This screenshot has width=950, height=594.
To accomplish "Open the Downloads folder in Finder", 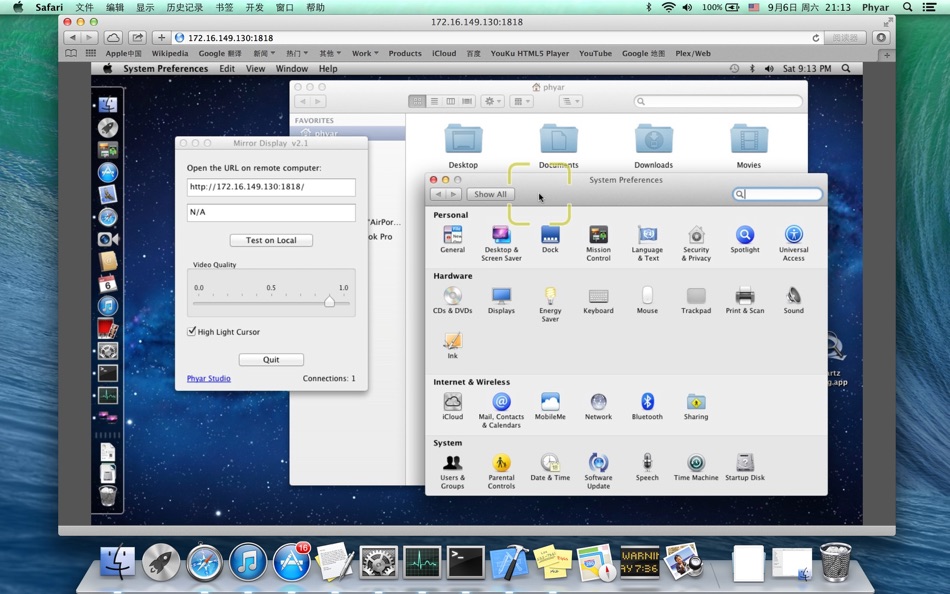I will pos(653,140).
